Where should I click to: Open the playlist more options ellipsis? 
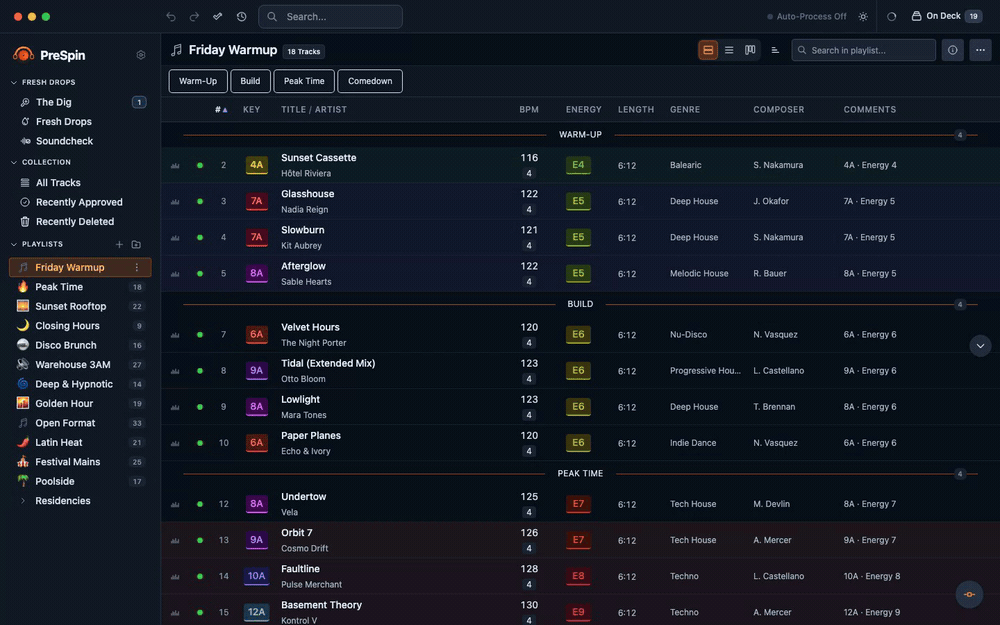pos(980,50)
